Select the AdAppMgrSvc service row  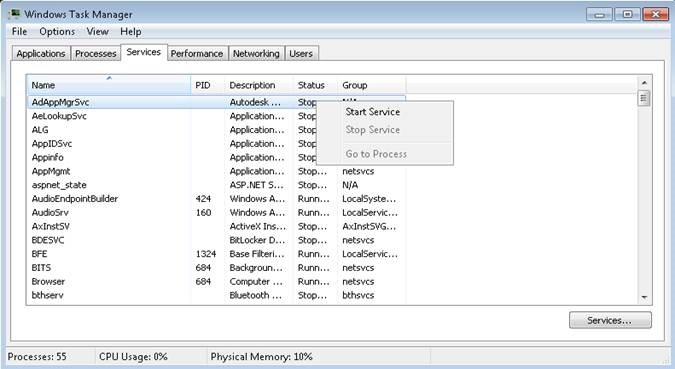point(216,102)
